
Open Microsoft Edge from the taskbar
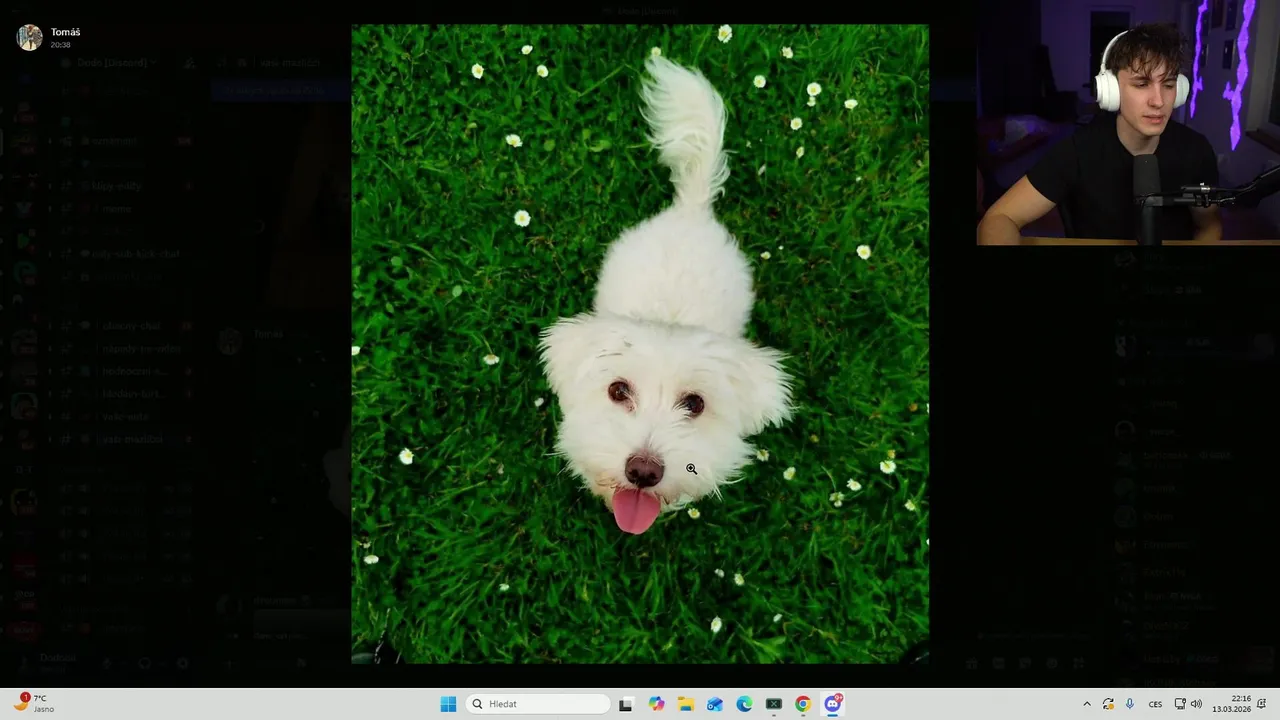point(744,704)
